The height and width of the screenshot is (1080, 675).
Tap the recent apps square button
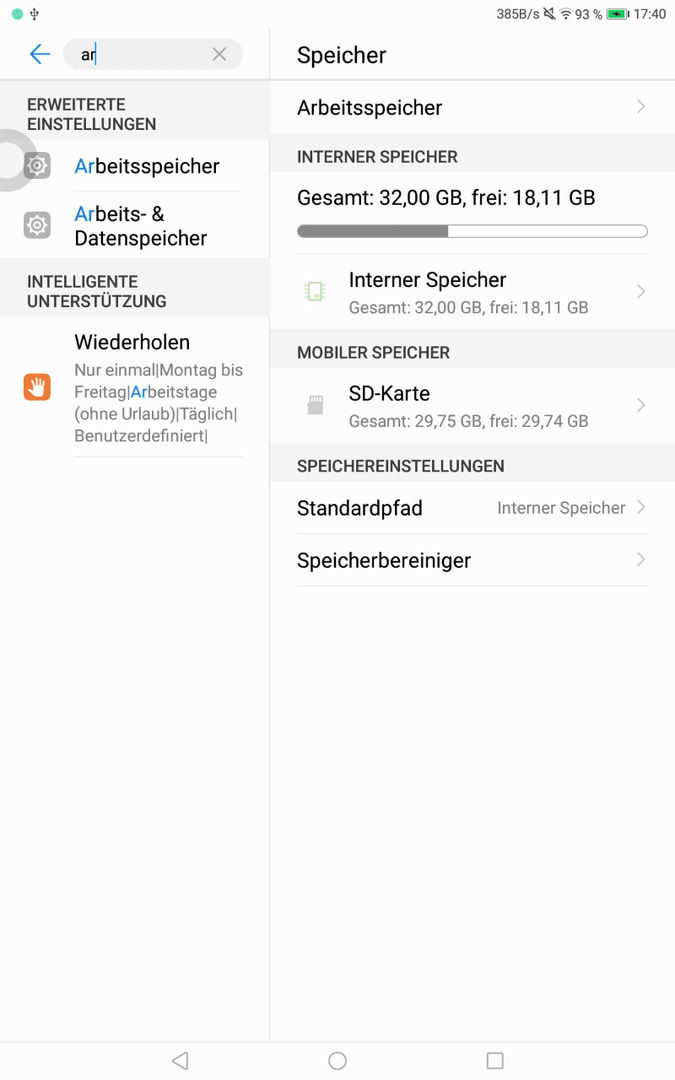tap(495, 1061)
